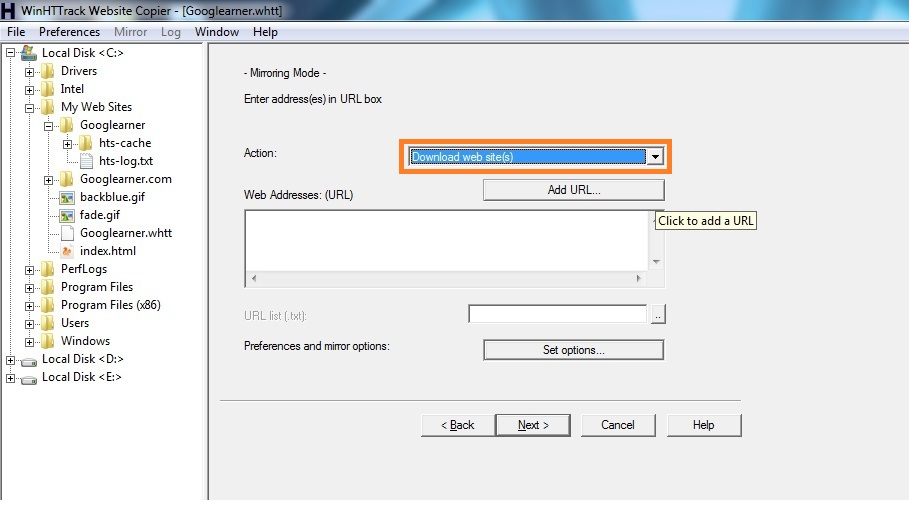909x508 pixels.
Task: Open the Preferences menu
Action: point(70,32)
